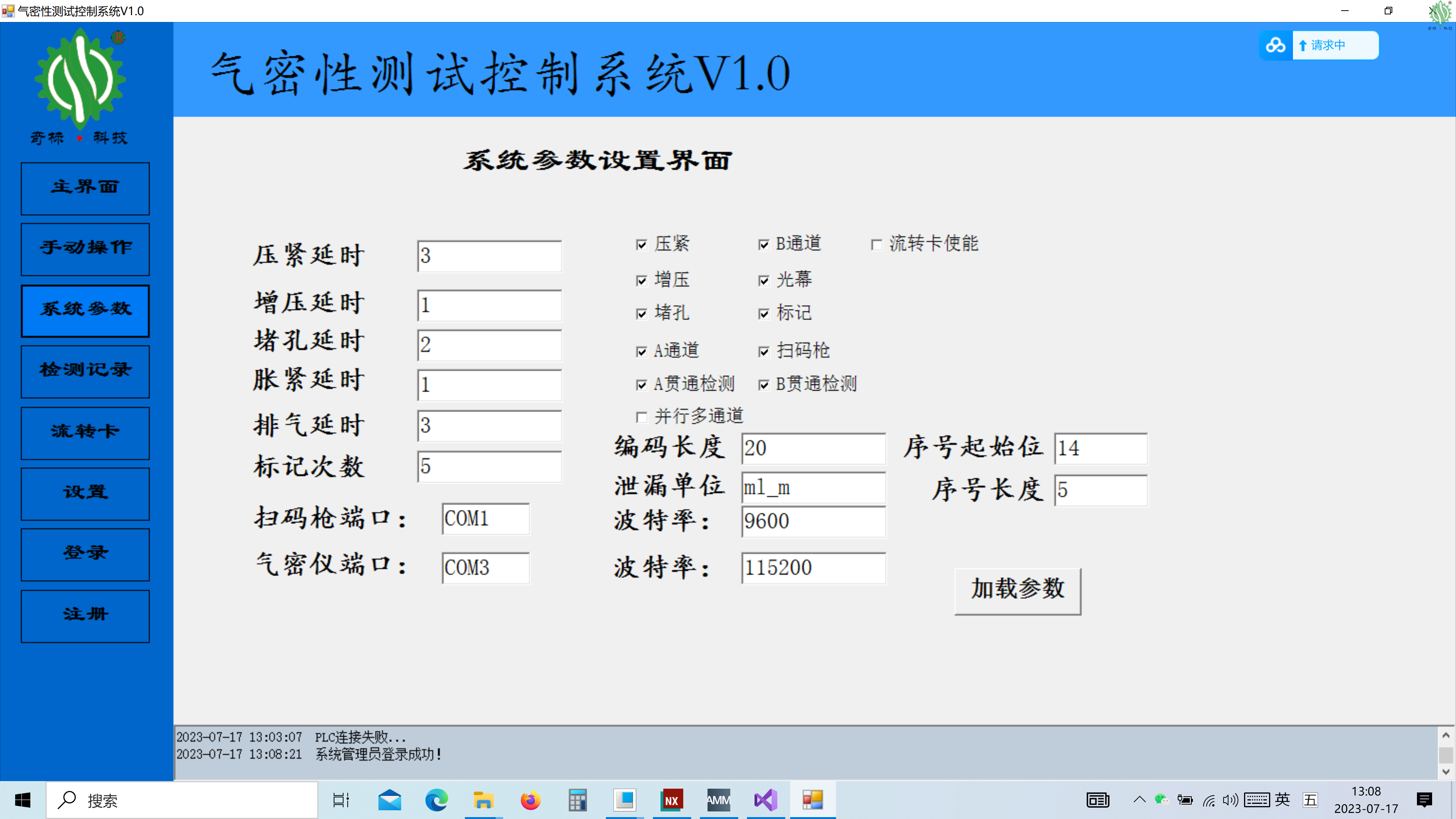Open the NX application in taskbar

click(672, 800)
